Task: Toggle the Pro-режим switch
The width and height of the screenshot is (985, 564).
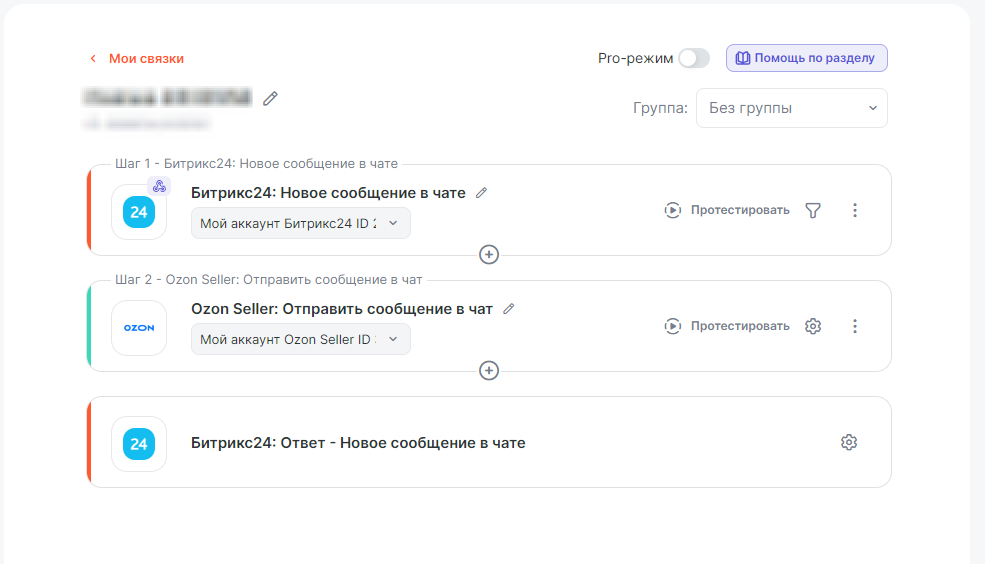Action: tap(693, 58)
